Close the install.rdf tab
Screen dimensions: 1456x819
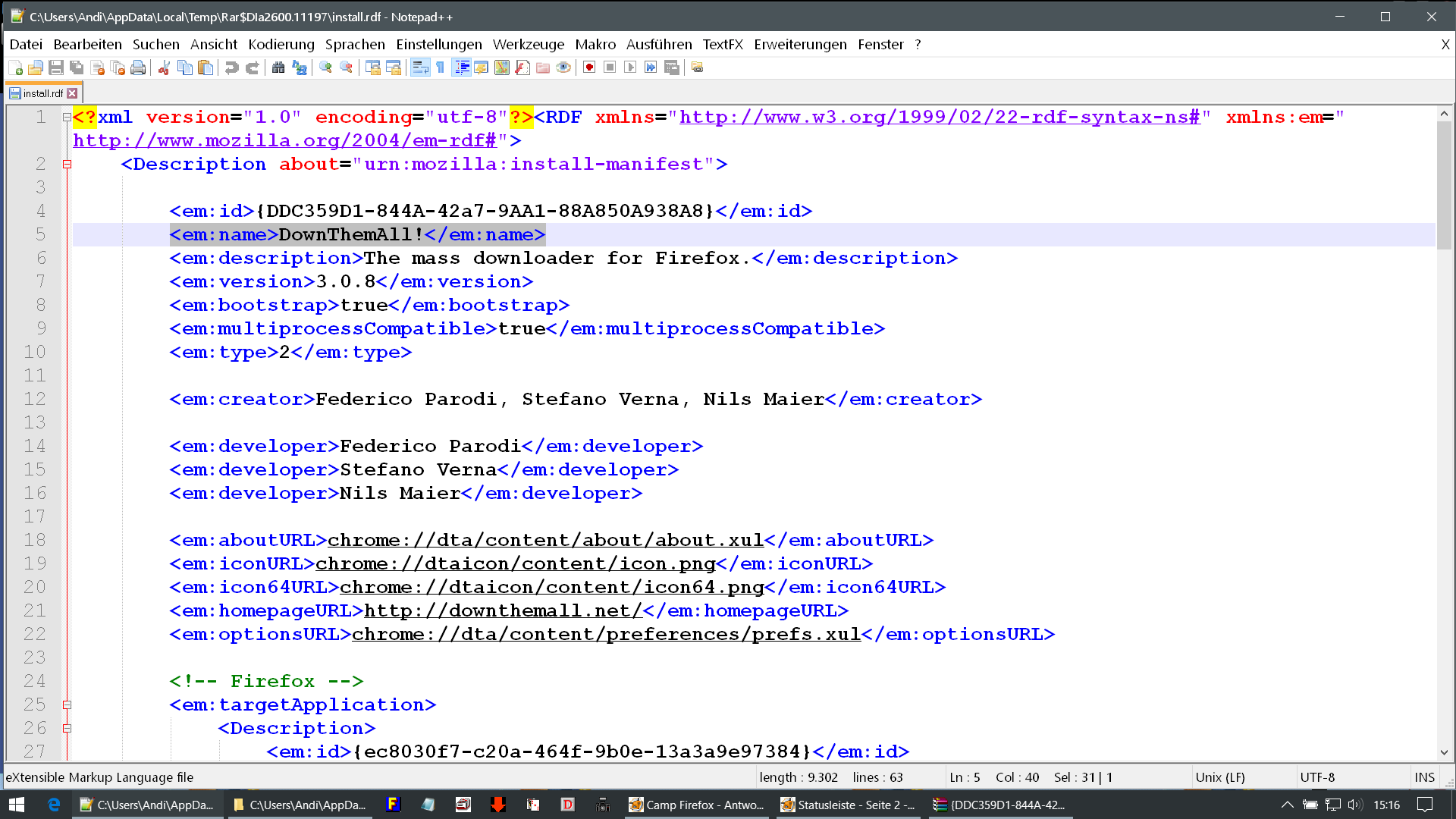tap(72, 93)
